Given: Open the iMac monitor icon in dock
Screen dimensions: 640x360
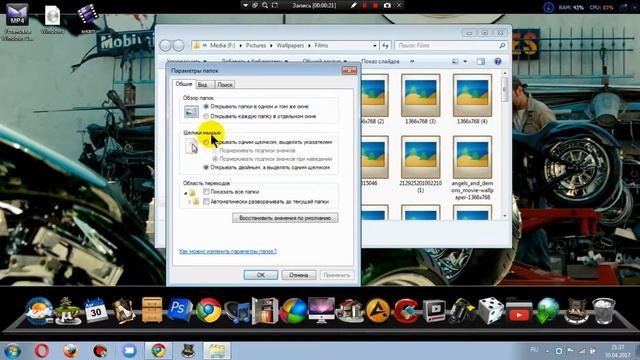Looking at the screenshot, I should (x=321, y=310).
